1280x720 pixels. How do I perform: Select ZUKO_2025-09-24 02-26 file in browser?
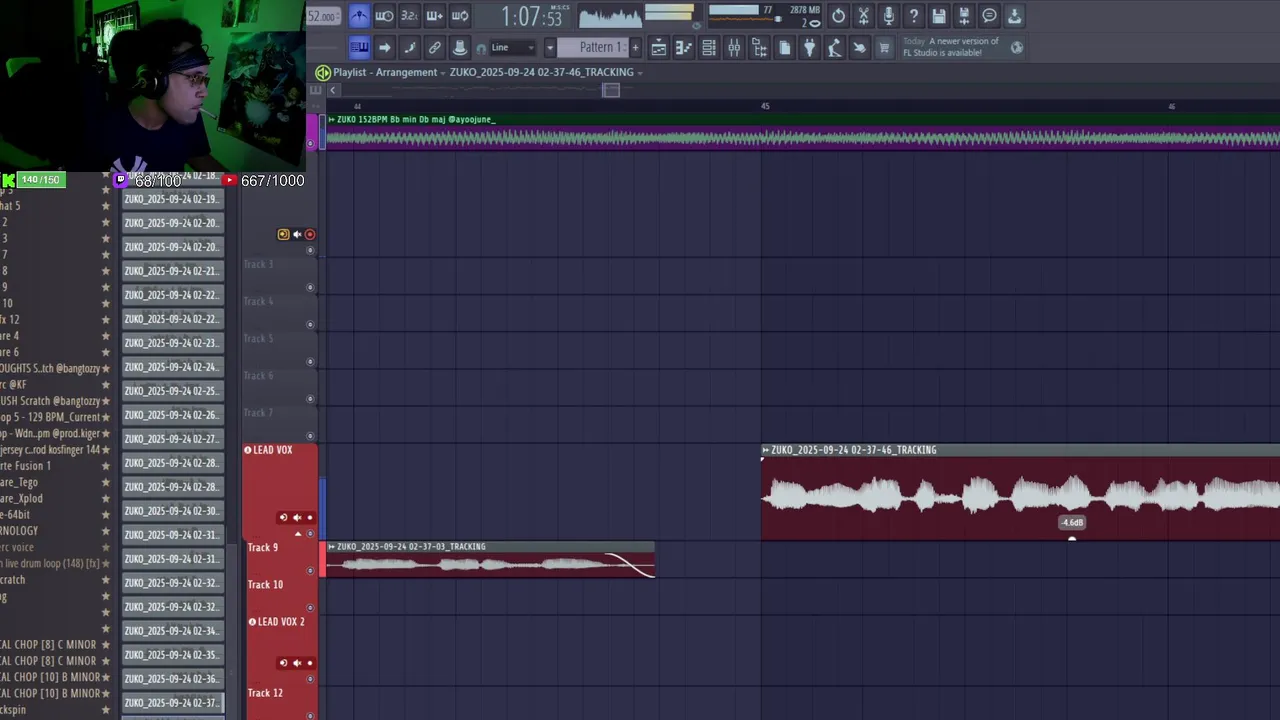tap(171, 415)
